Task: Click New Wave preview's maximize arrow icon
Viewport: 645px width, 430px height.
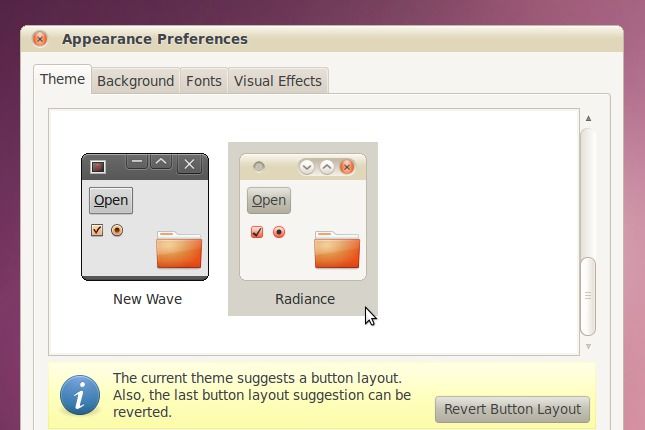Action: click(162, 163)
